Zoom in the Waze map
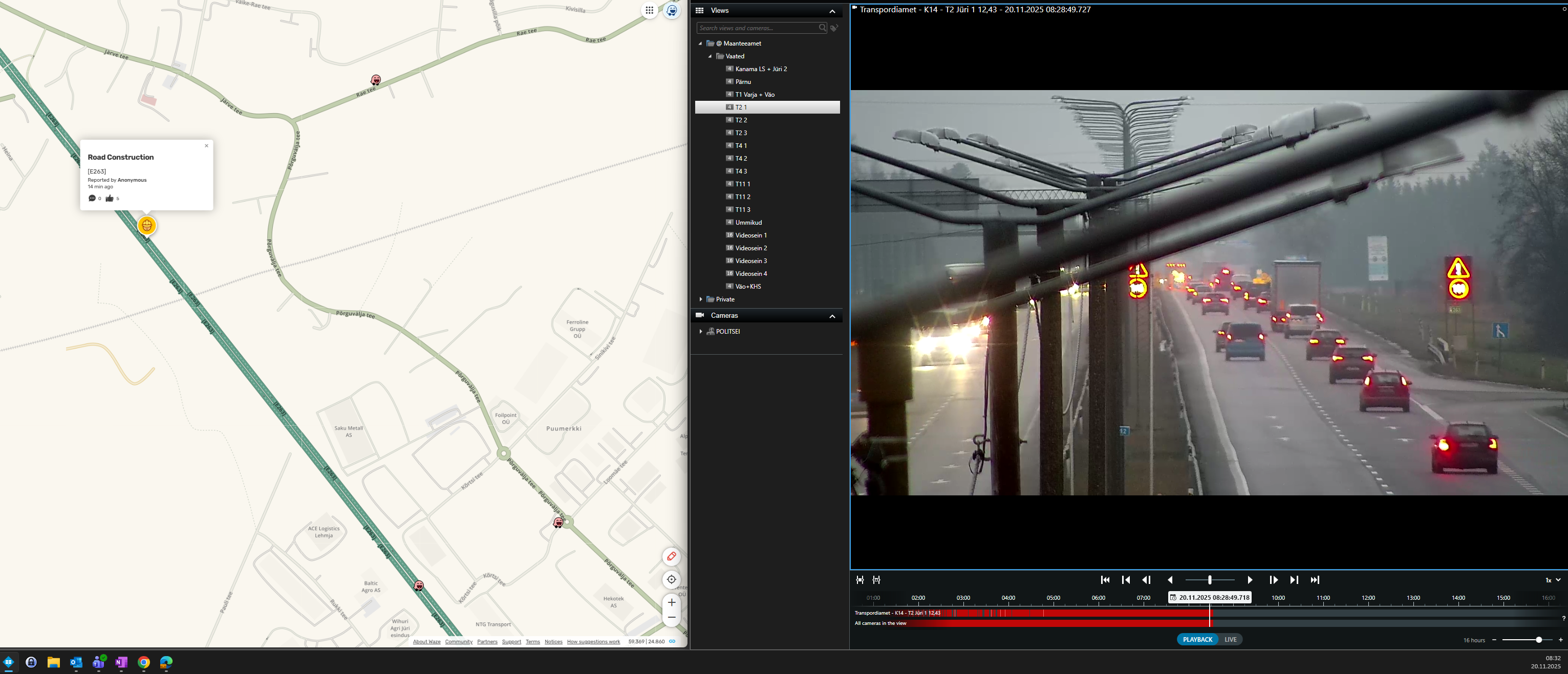This screenshot has width=1568, height=674. click(x=672, y=602)
